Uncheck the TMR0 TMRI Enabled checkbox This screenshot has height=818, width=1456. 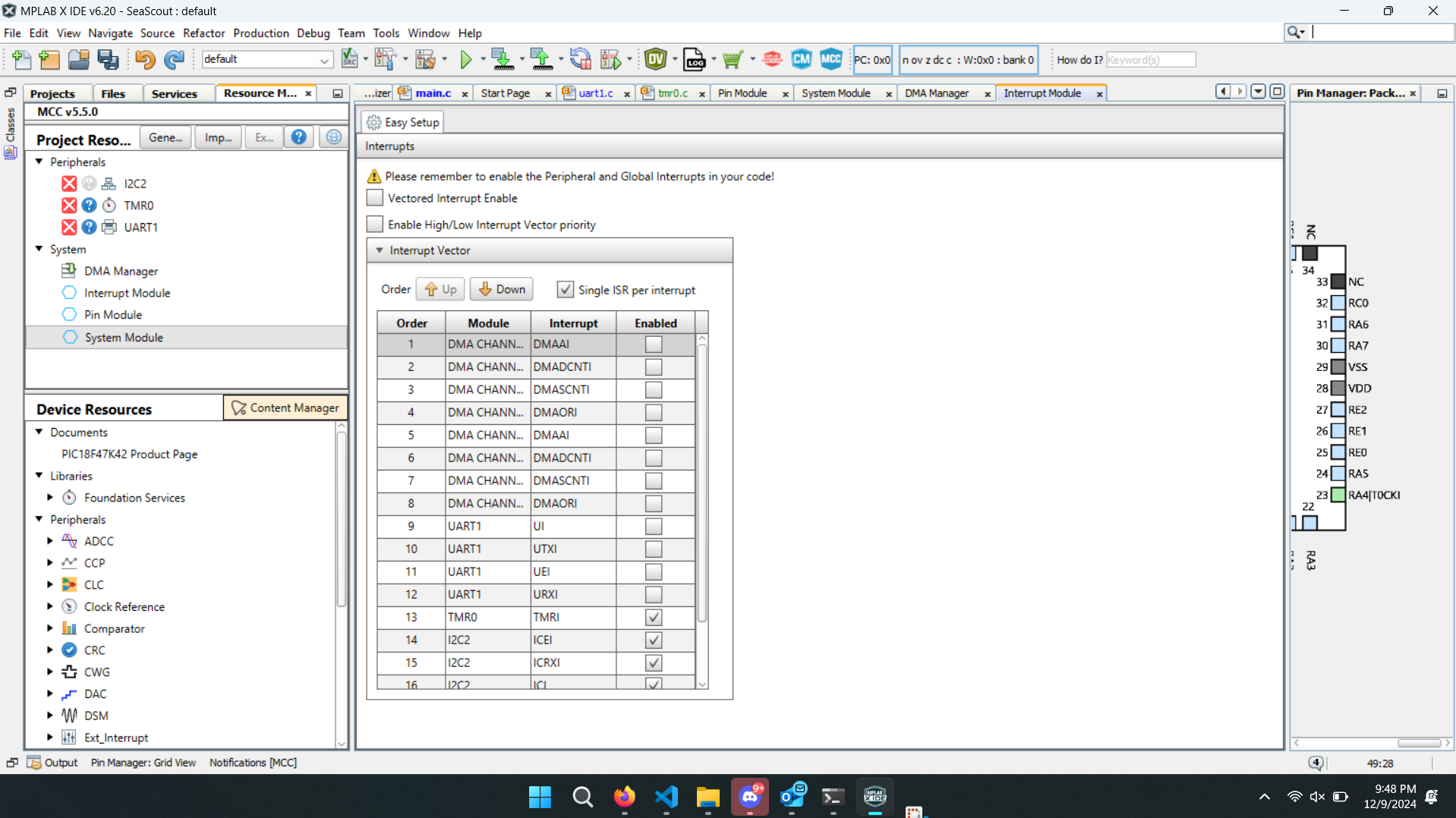[653, 617]
